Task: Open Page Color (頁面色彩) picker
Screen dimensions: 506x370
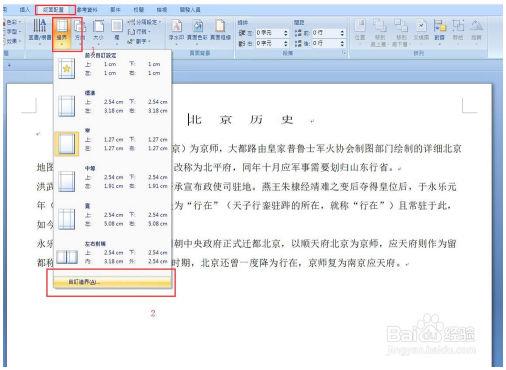Action: pos(197,30)
